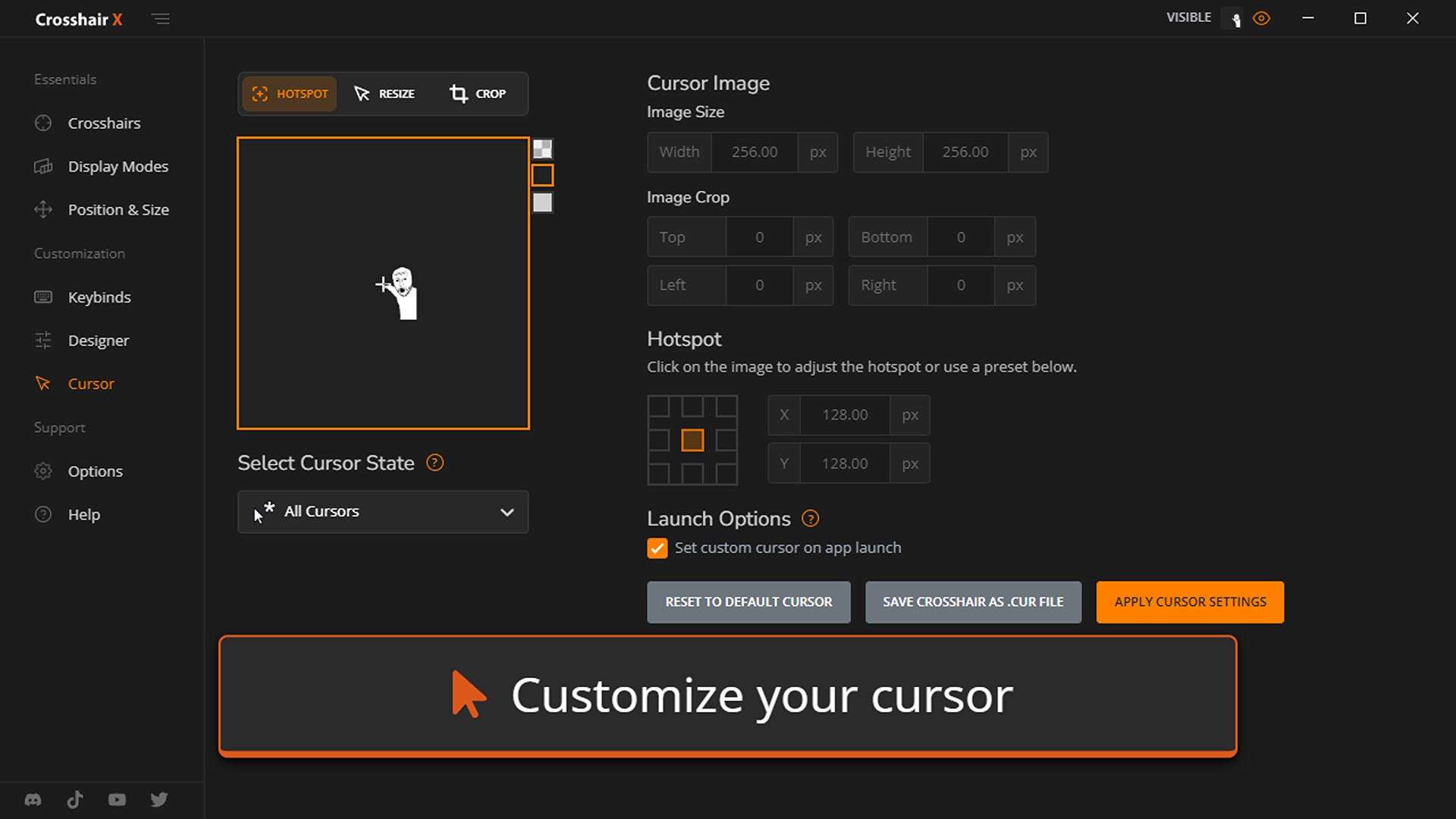
Task: Click APPLY CURSOR SETTINGS
Action: 1189,602
